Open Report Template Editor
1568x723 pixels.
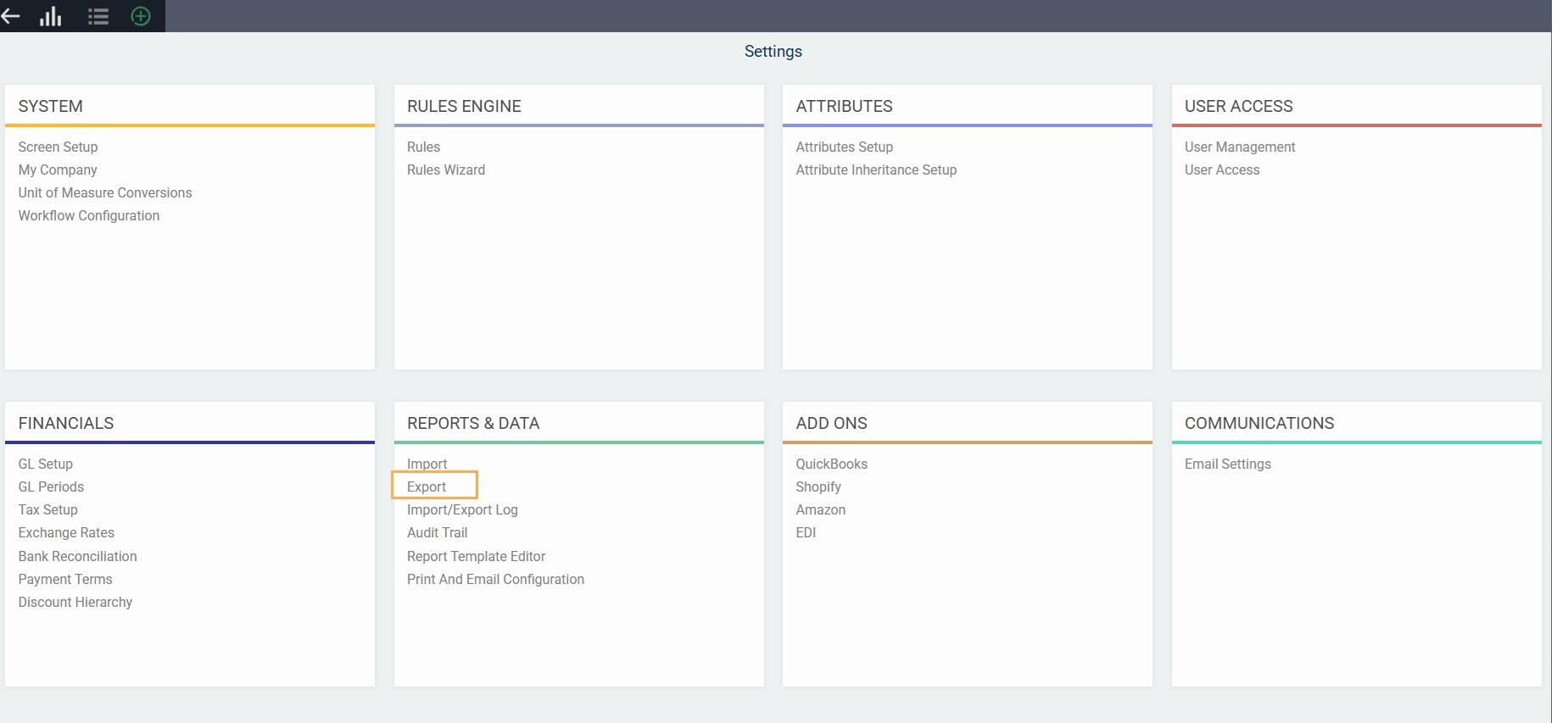[476, 556]
